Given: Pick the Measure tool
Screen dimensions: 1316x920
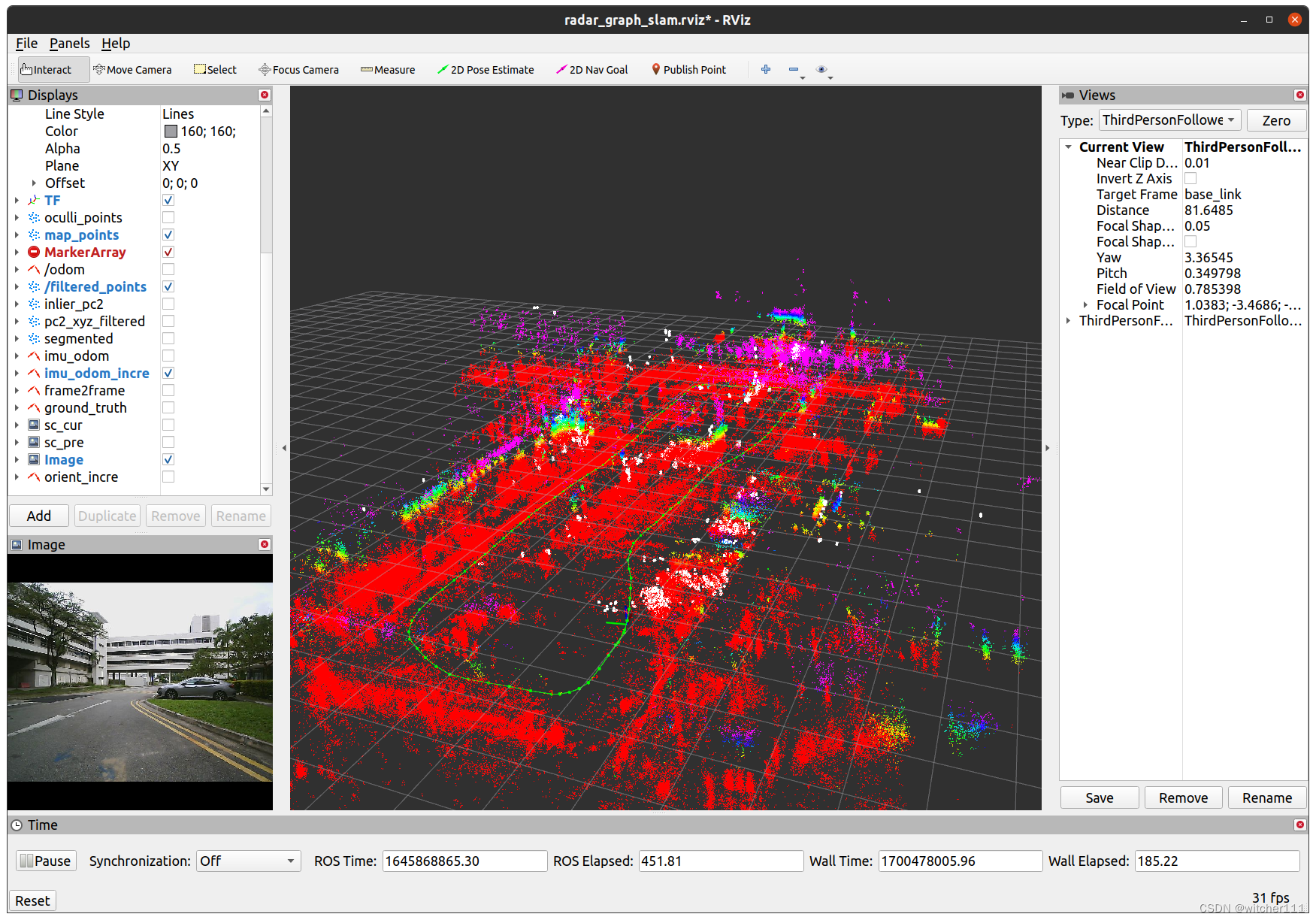Looking at the screenshot, I should pyautogui.click(x=388, y=70).
